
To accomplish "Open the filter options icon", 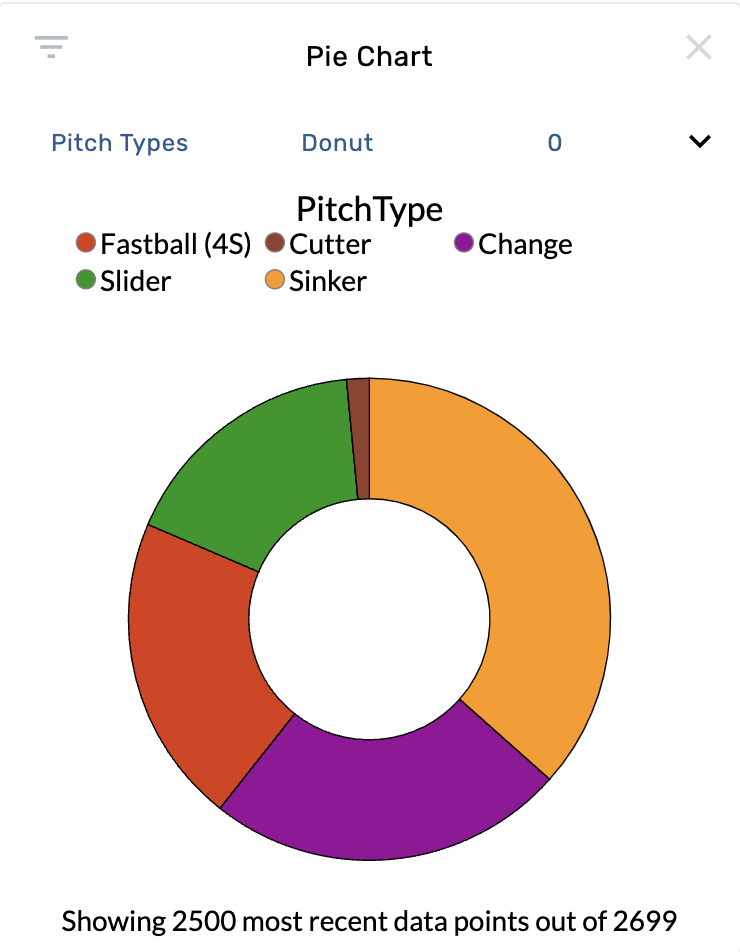I will pyautogui.click(x=51, y=47).
